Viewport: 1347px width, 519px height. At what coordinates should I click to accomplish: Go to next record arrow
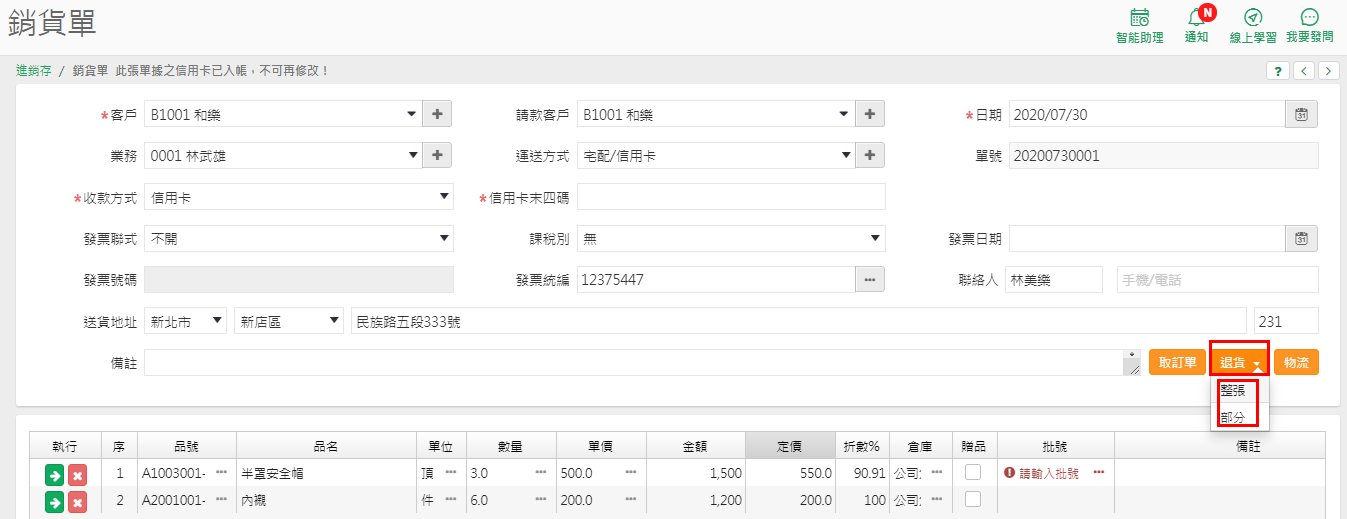point(1329,70)
